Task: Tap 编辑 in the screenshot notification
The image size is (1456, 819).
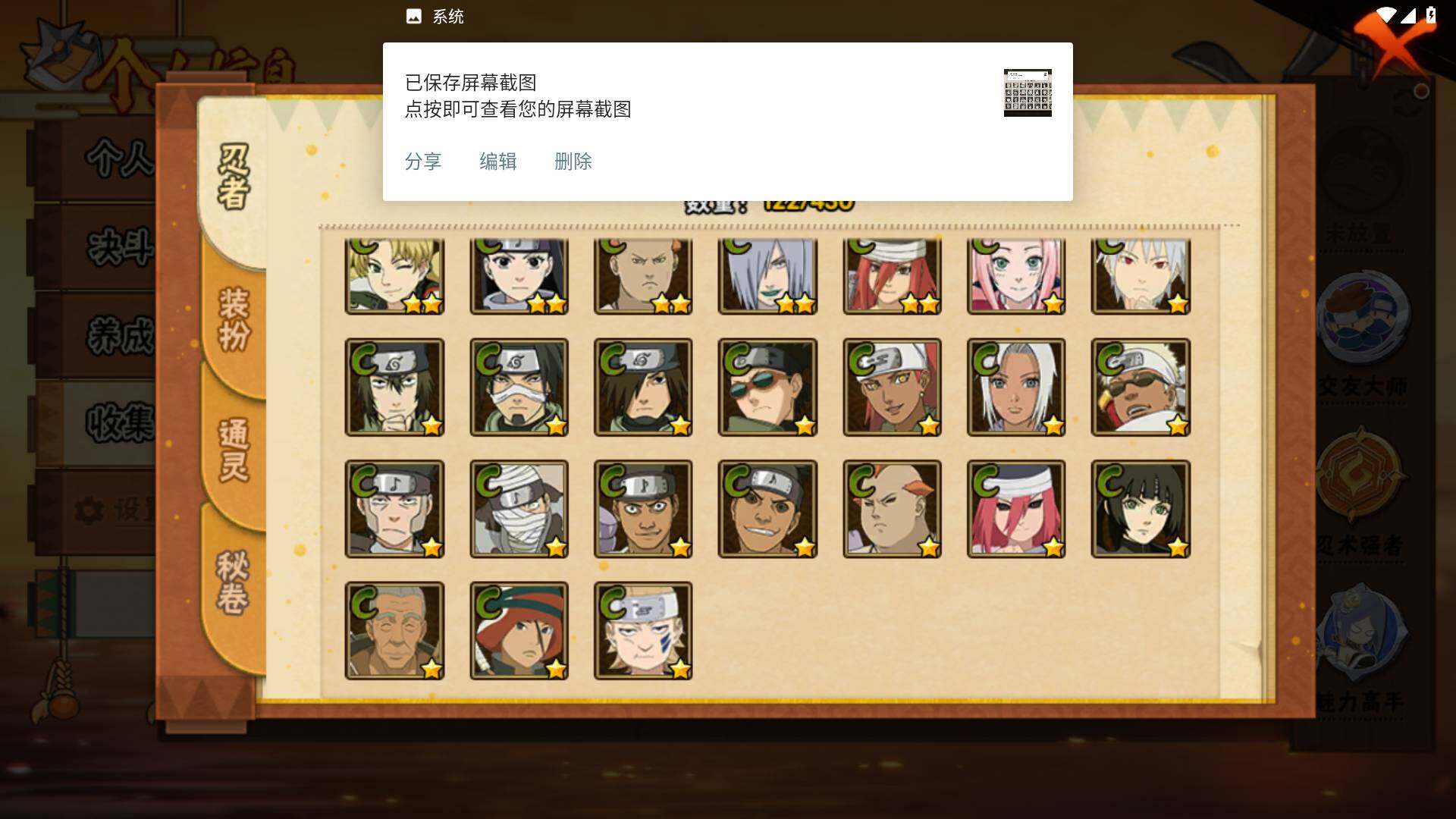Action: [x=498, y=162]
